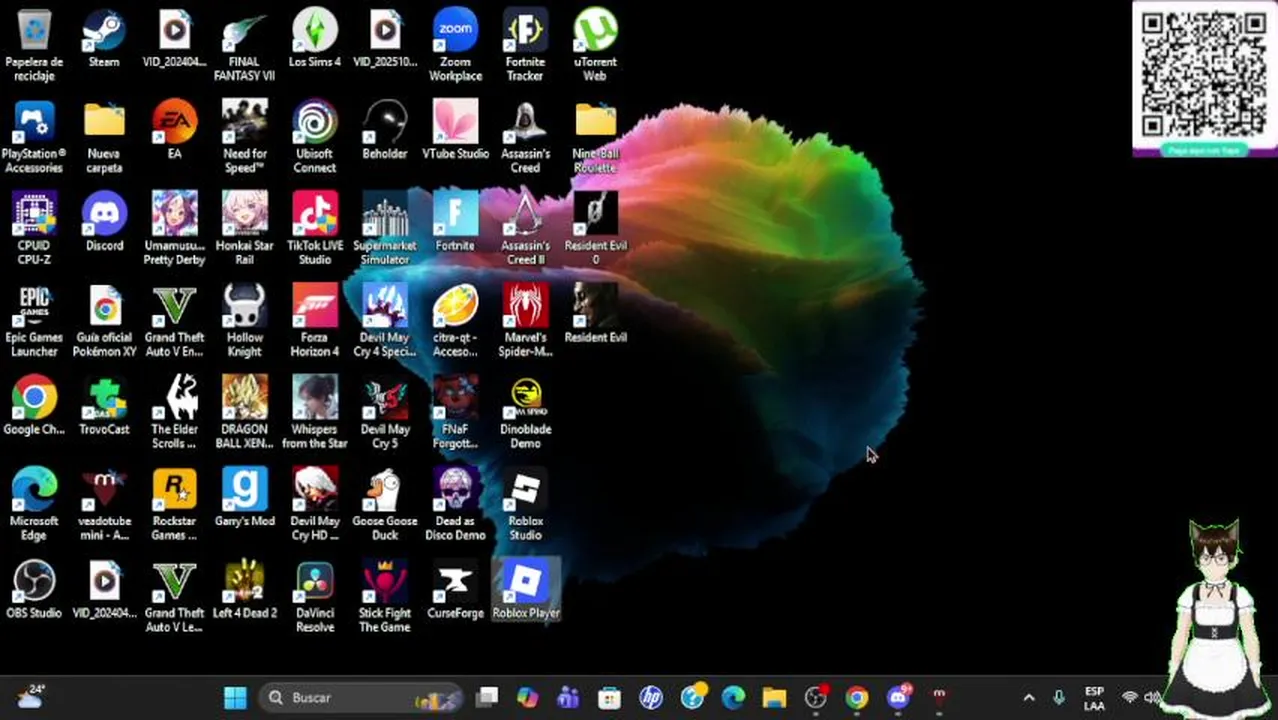Select Dead as Disco Demo icon
The image size is (1278, 720).
pyautogui.click(x=455, y=506)
